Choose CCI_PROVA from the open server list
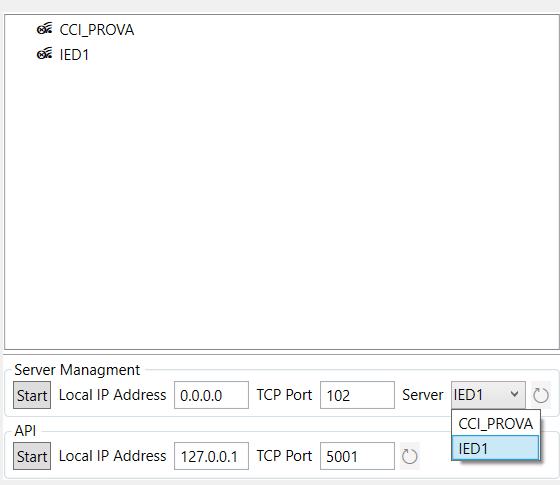 pyautogui.click(x=496, y=423)
